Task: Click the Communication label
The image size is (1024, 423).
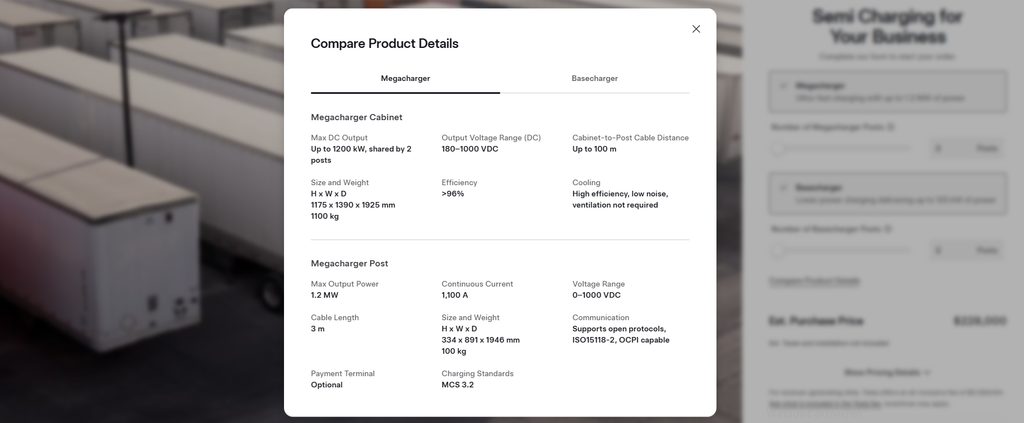Action: tap(601, 318)
